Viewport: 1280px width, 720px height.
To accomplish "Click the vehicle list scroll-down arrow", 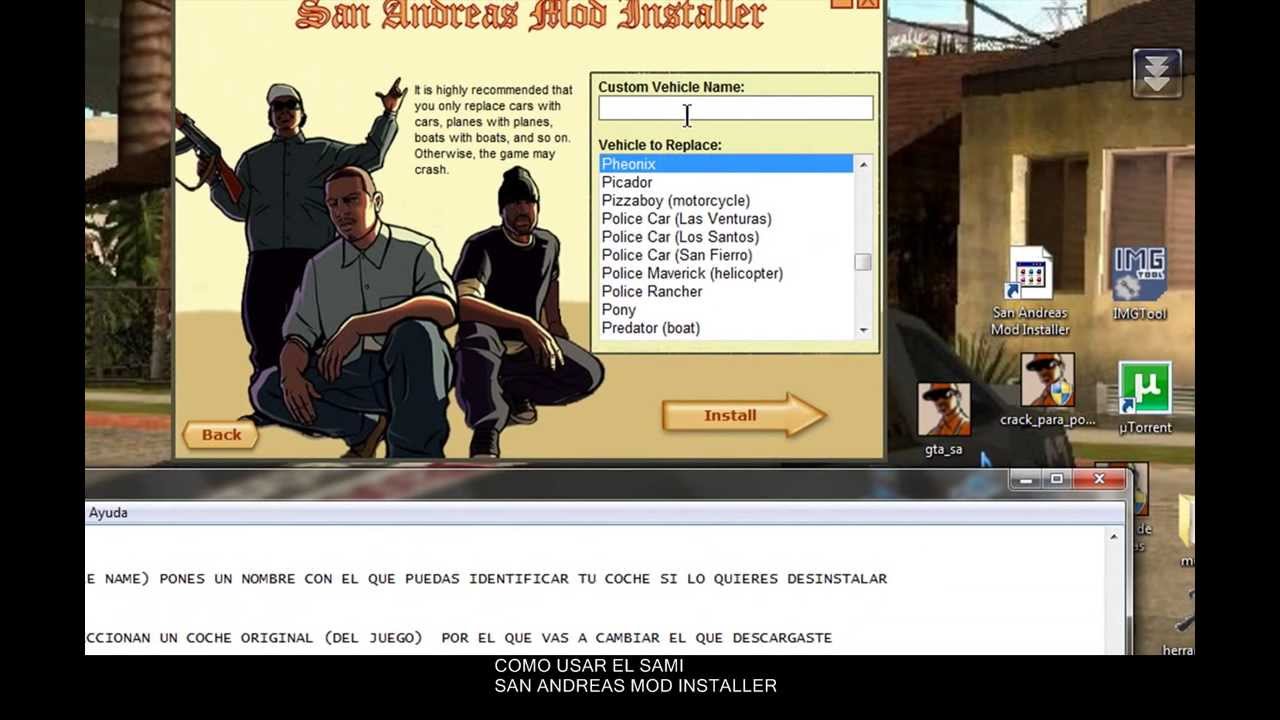I will point(863,330).
